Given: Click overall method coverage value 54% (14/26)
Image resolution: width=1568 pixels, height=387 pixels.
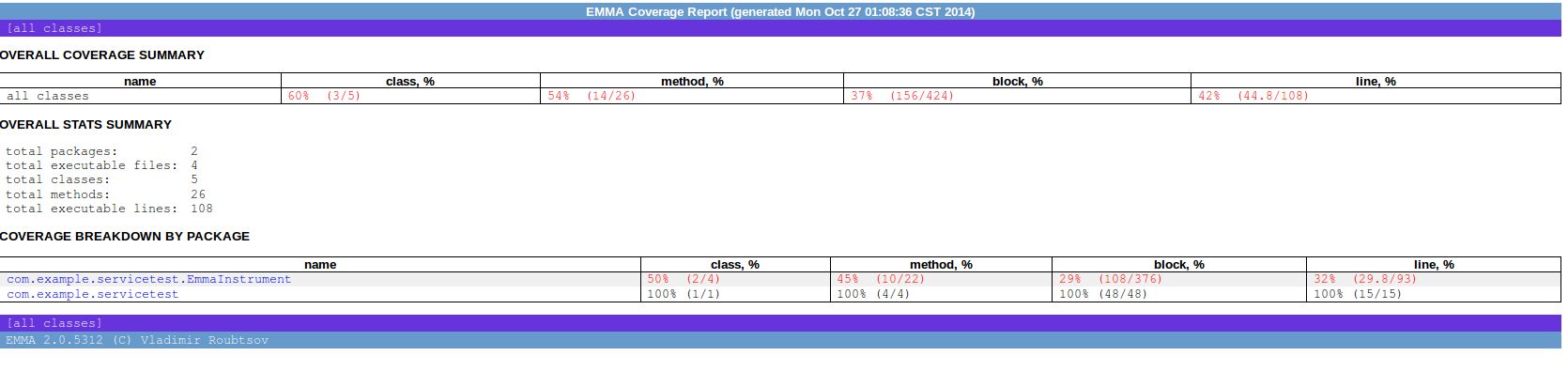Looking at the screenshot, I should point(592,96).
